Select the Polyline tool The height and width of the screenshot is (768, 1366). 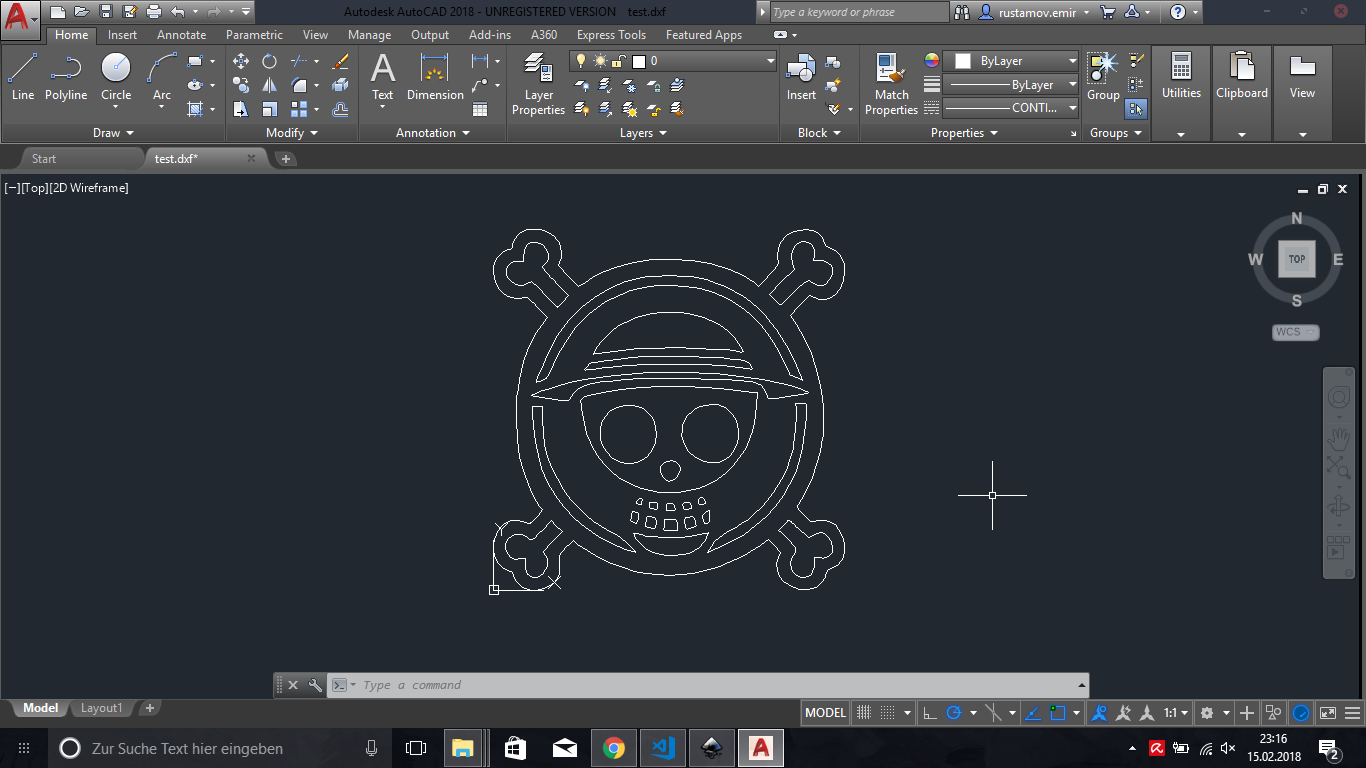point(66,77)
